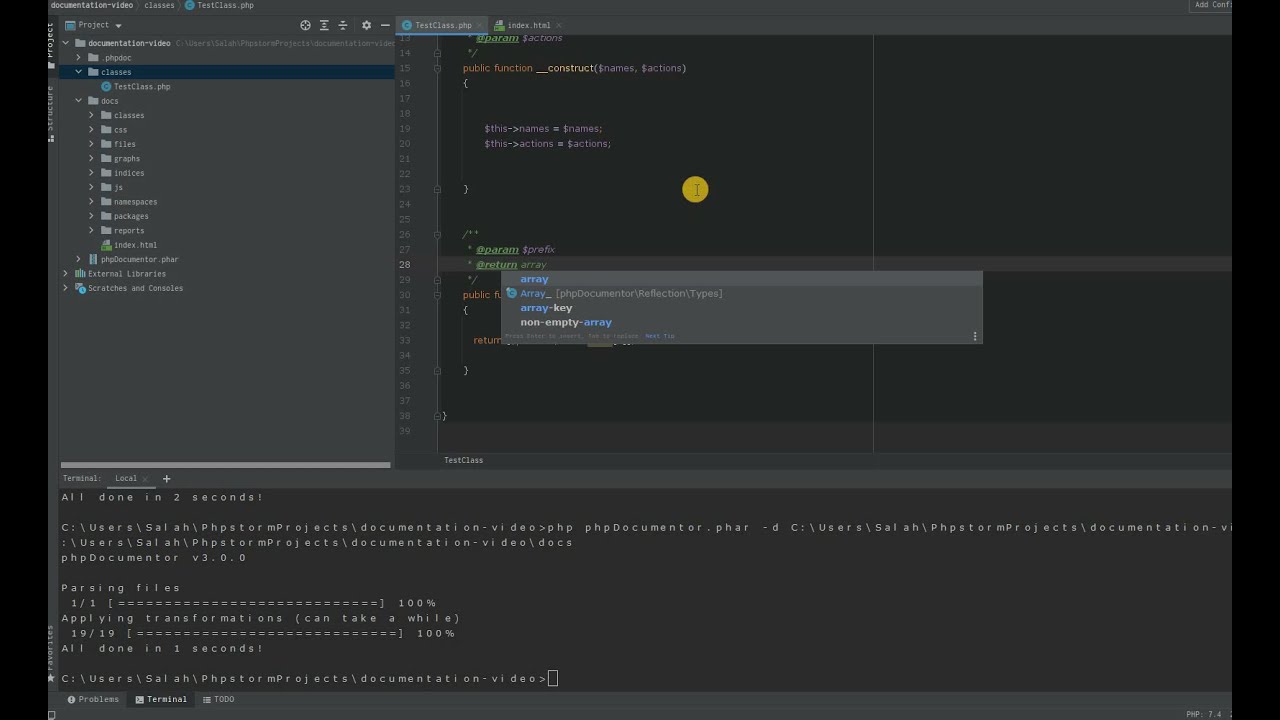Viewport: 1280px width, 720px height.
Task: Close the TestClass.php editor tab
Action: [480, 25]
